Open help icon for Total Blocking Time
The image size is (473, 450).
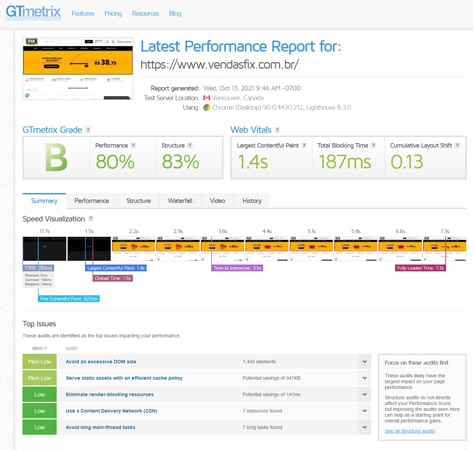pyautogui.click(x=374, y=145)
